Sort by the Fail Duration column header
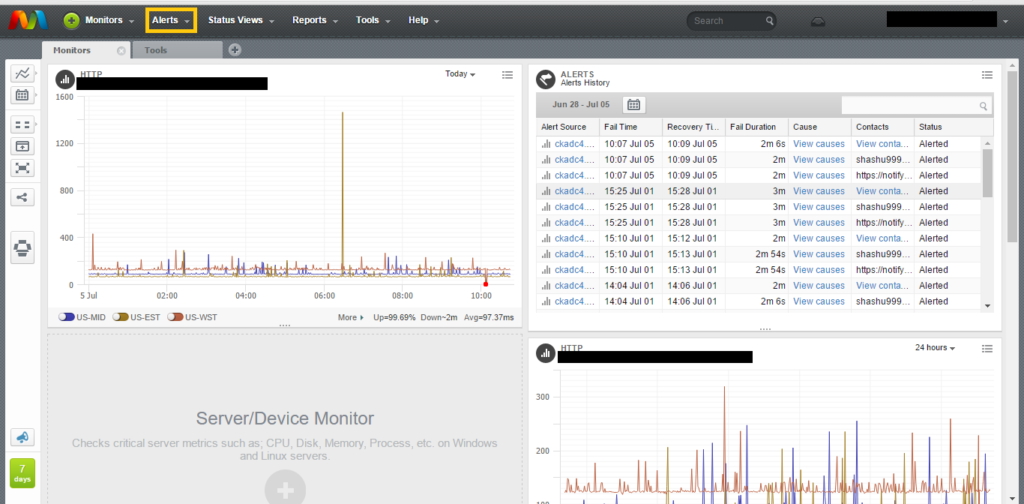The image size is (1024, 504). (756, 127)
